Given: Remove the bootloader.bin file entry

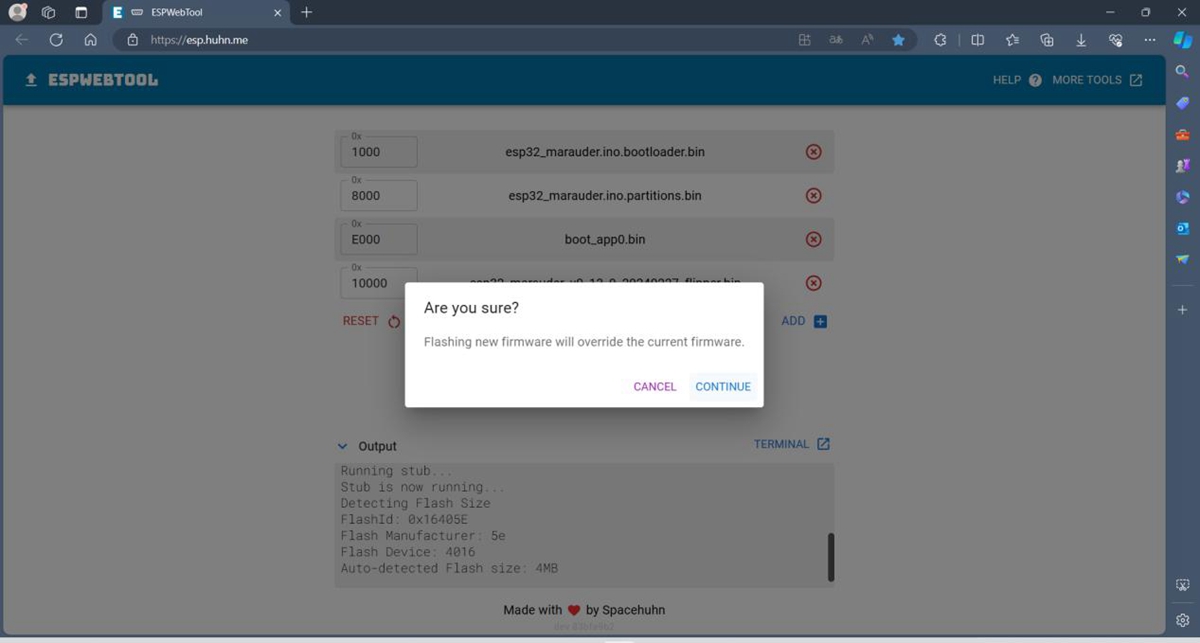Looking at the screenshot, I should [x=813, y=152].
